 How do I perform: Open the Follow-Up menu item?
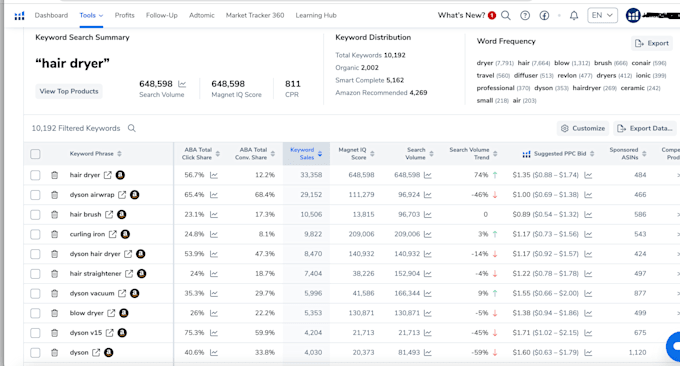point(162,15)
